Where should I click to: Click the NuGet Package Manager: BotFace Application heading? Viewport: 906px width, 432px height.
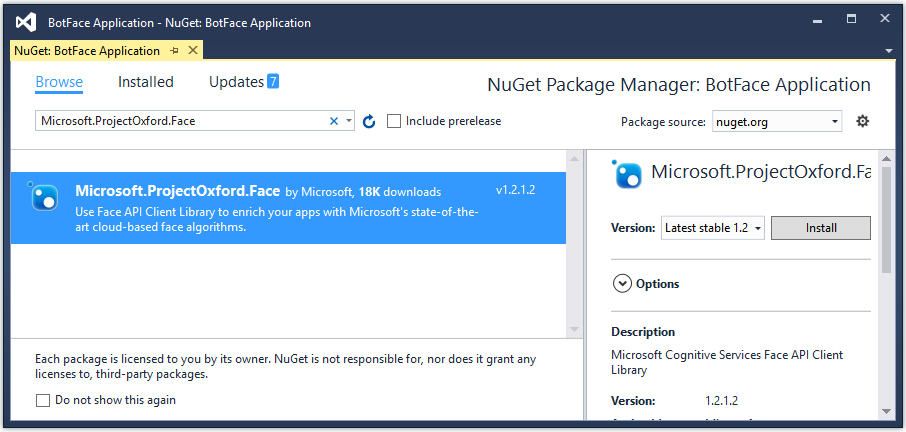(x=679, y=85)
